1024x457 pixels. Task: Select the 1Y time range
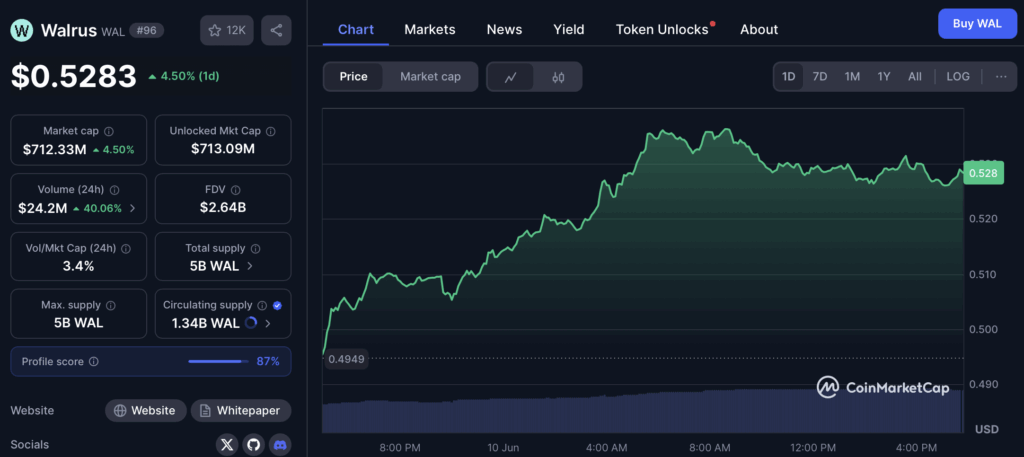point(884,76)
